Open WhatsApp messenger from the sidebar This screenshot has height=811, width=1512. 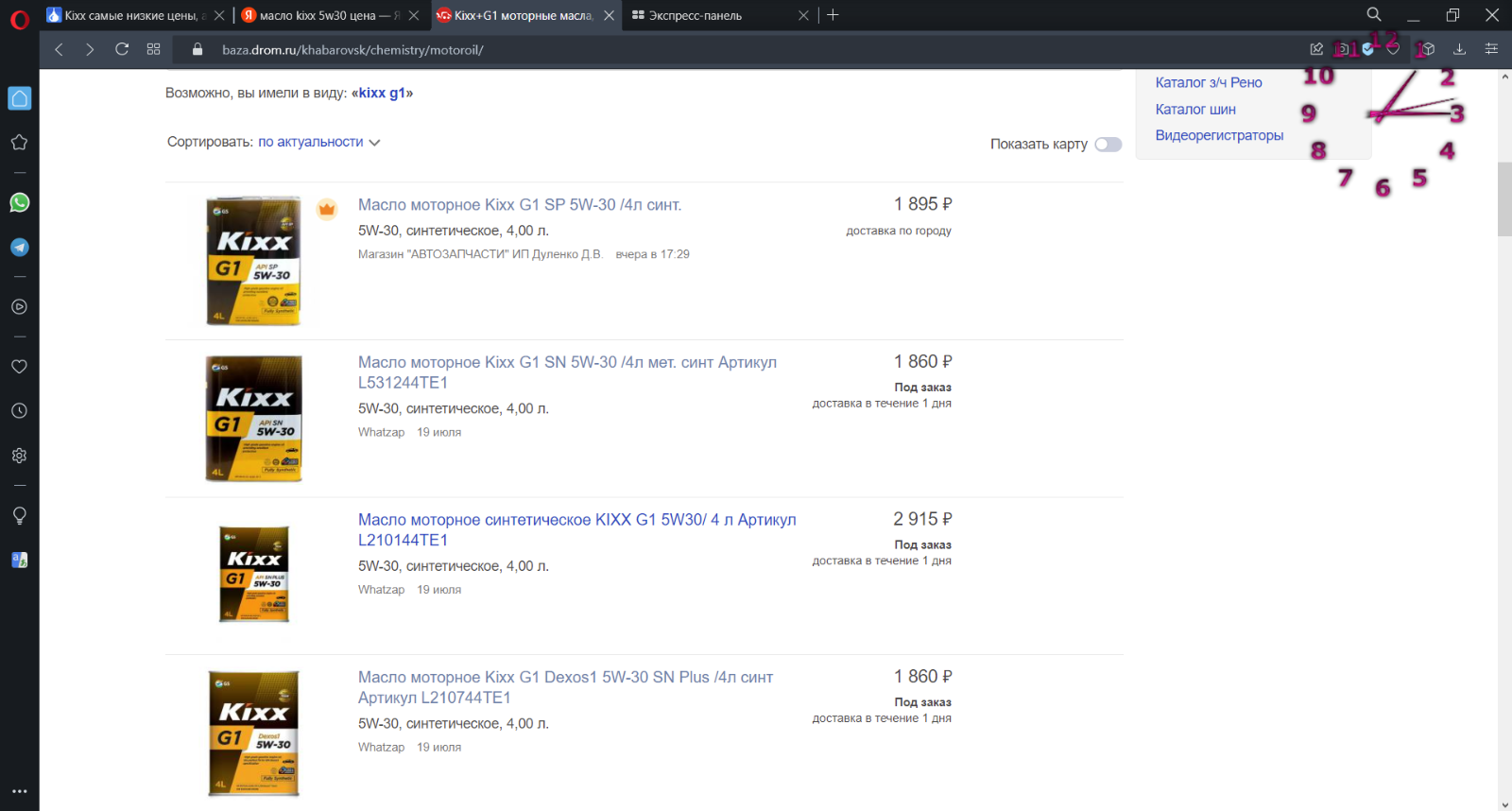19,202
